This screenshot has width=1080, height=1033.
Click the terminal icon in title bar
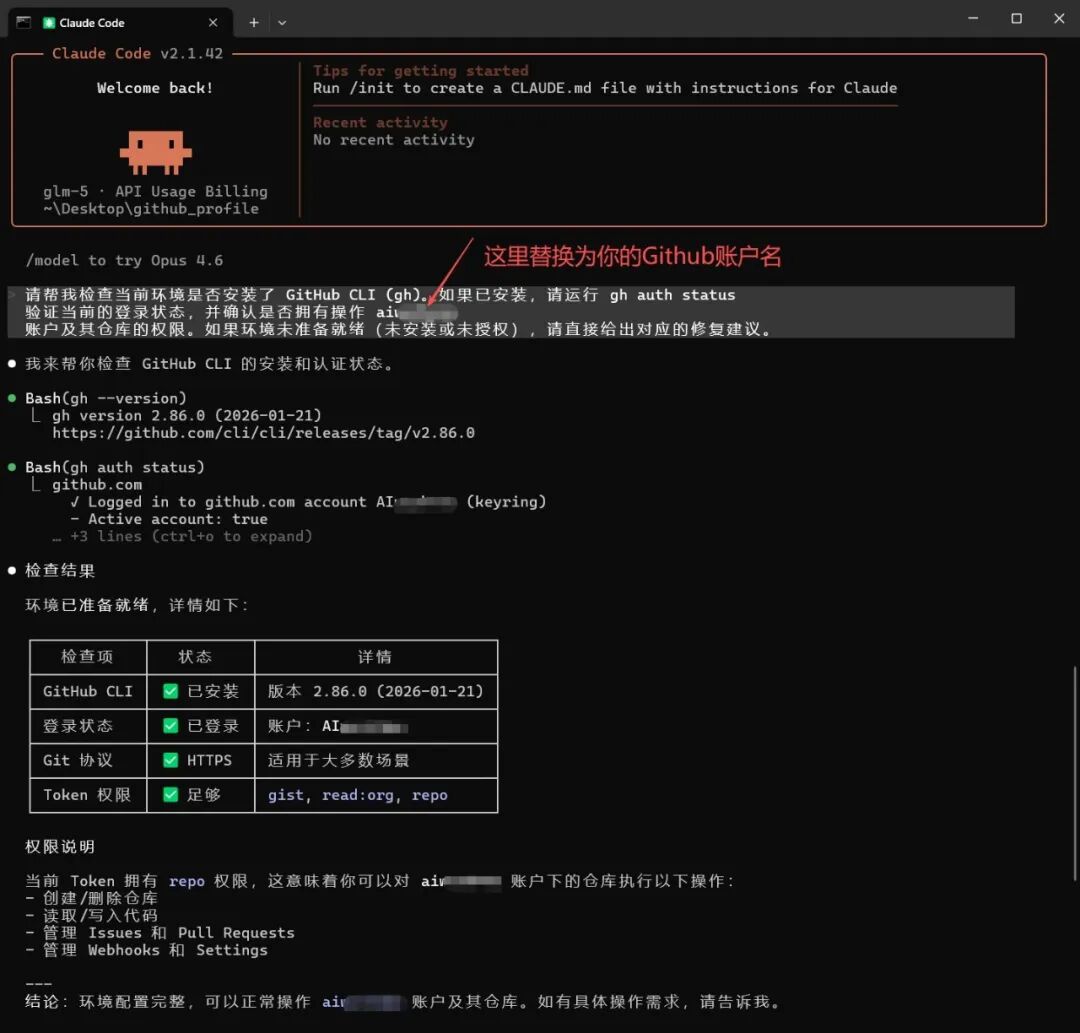click(x=23, y=22)
